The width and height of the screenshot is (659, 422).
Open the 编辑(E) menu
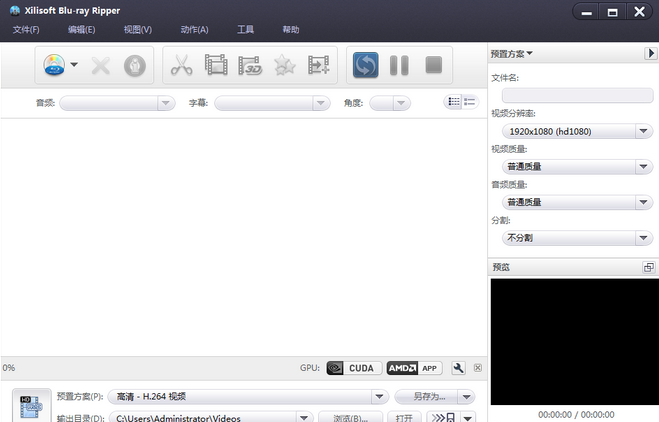[82, 29]
